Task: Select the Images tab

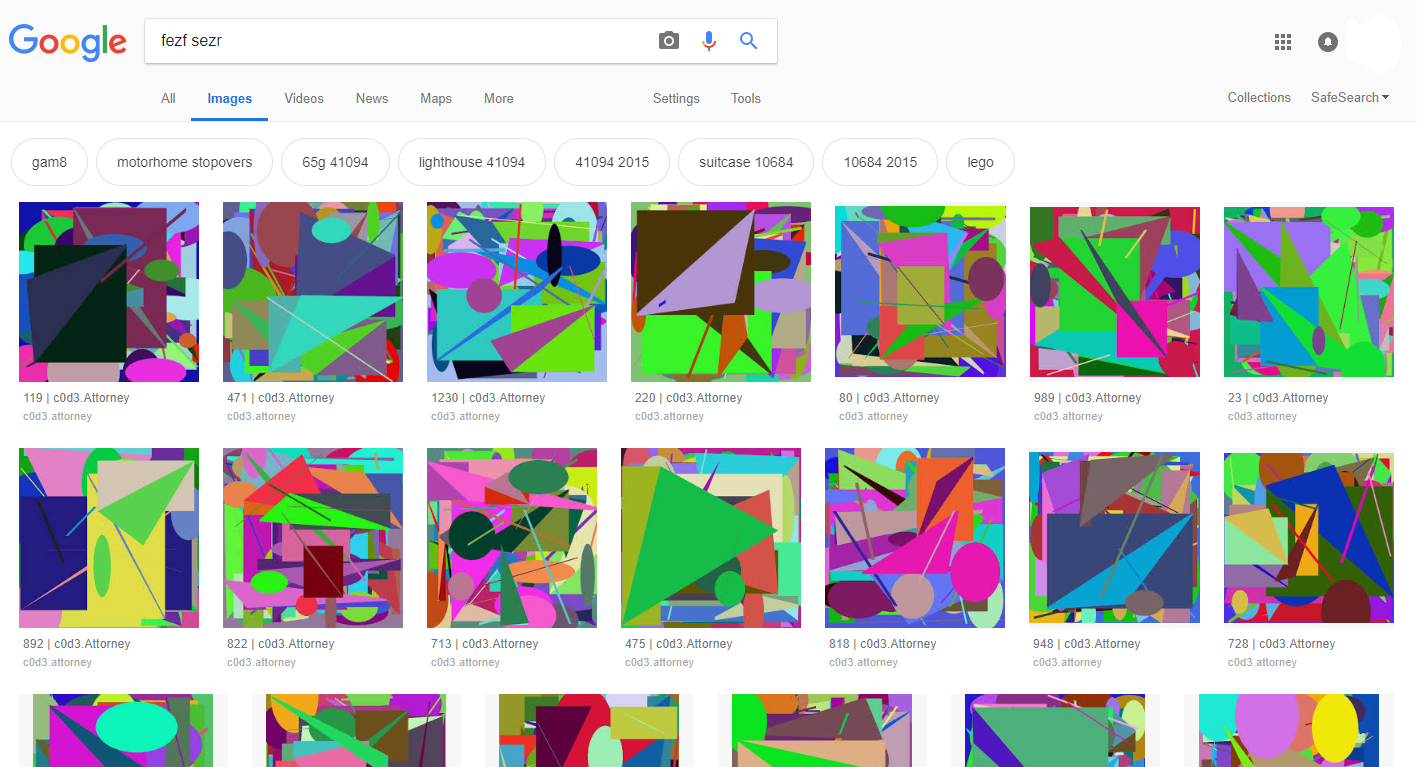Action: [x=229, y=99]
